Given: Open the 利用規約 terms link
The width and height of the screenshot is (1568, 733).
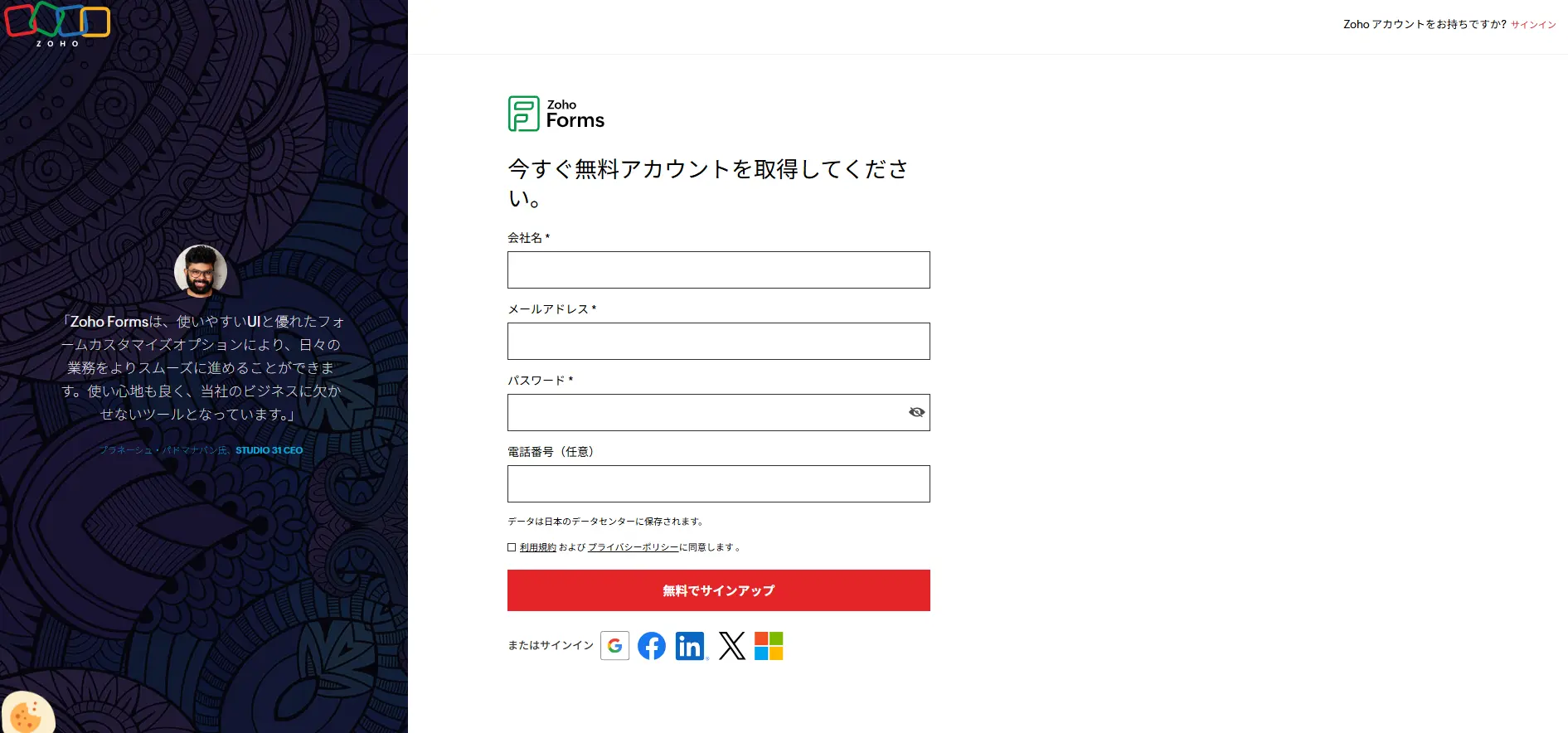Looking at the screenshot, I should click(538, 547).
